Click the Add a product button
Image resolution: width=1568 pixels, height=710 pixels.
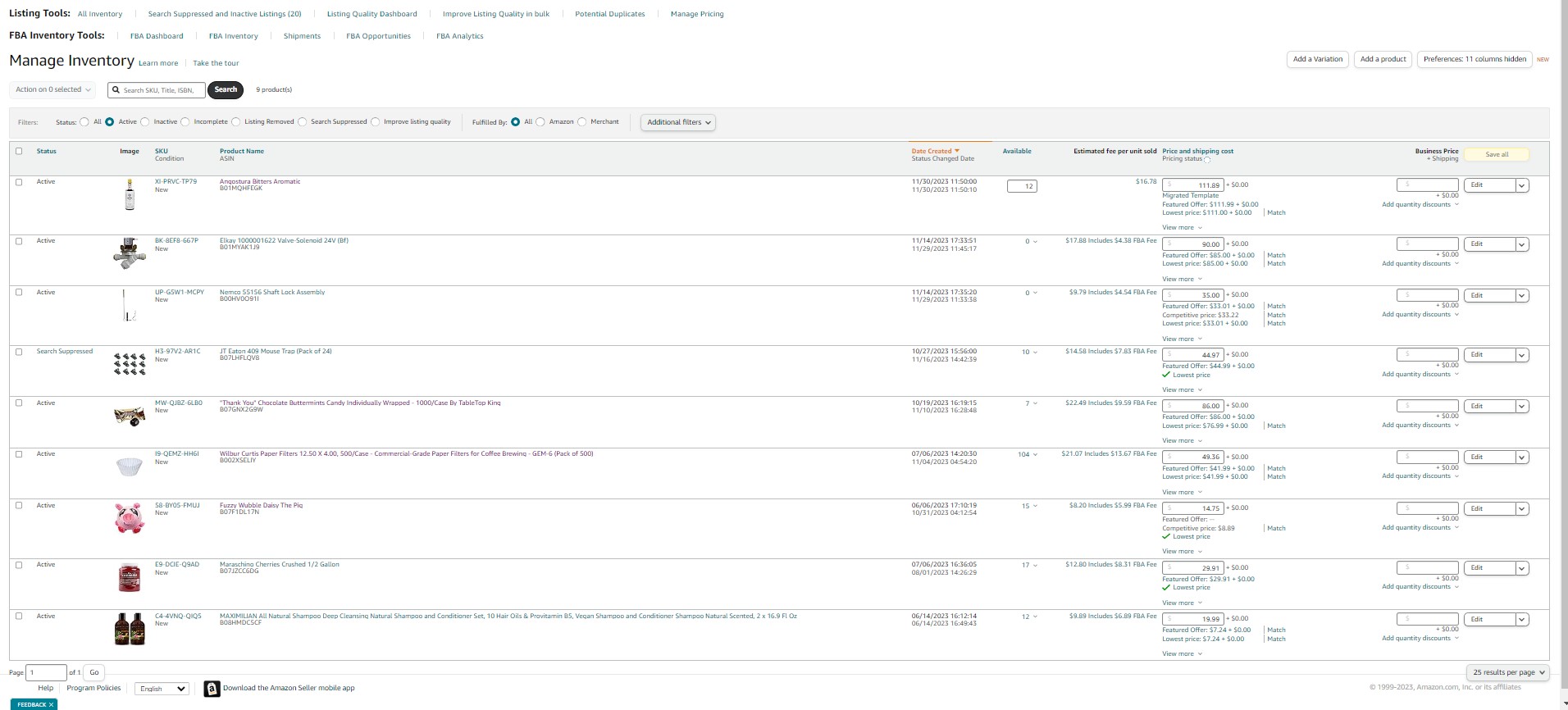coord(1383,59)
